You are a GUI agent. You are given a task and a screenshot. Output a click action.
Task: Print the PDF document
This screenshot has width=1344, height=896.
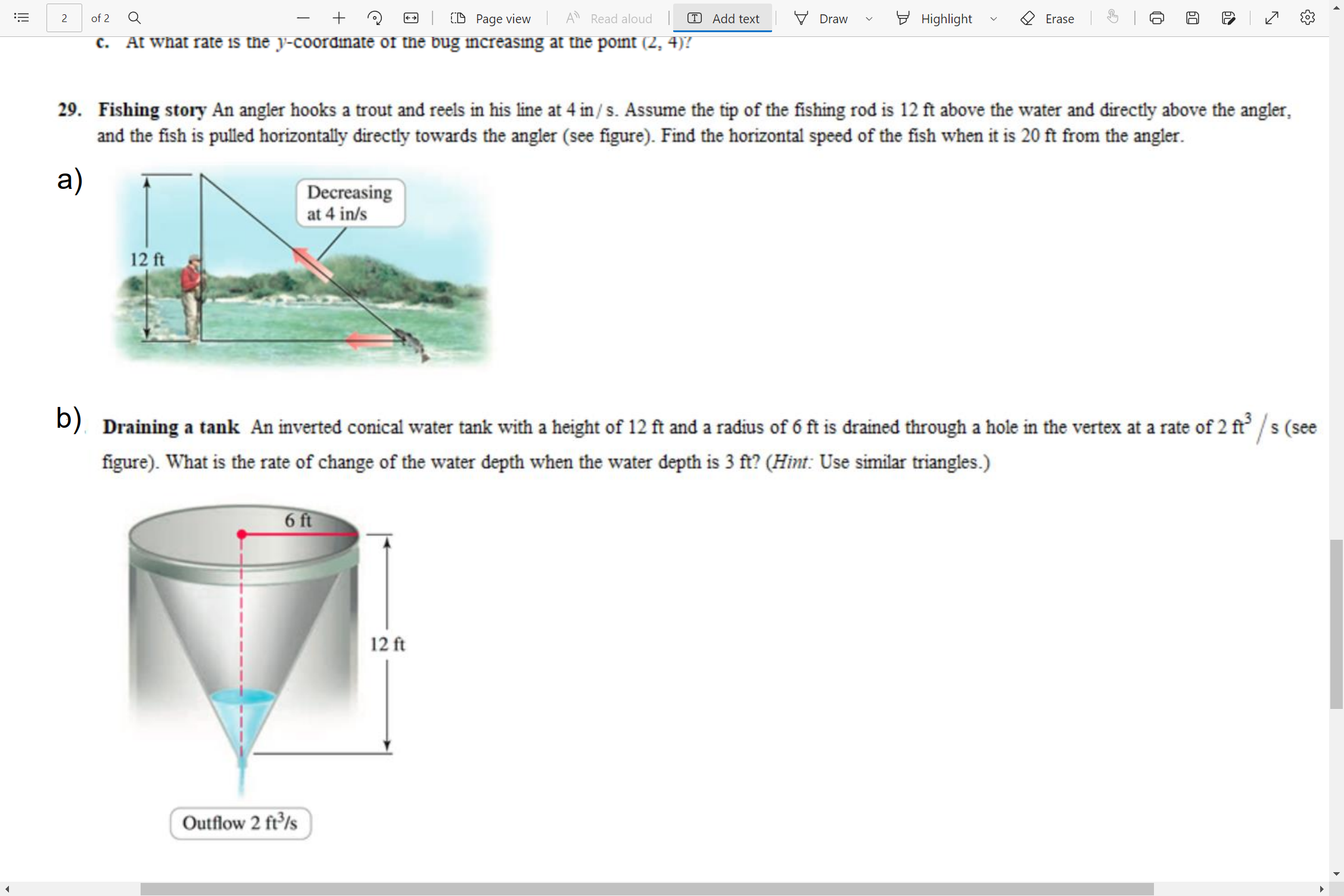1156,18
